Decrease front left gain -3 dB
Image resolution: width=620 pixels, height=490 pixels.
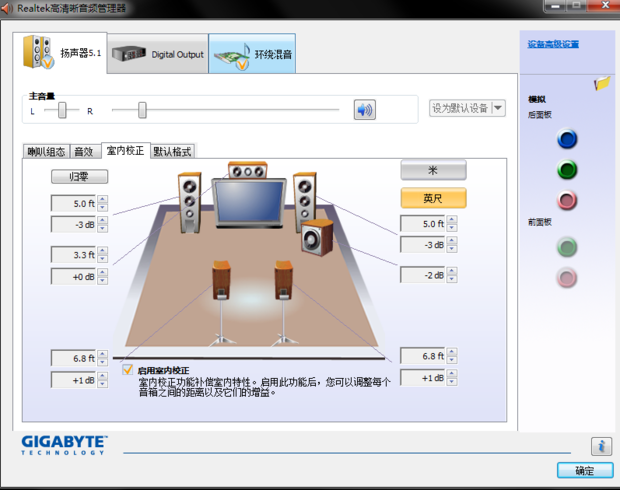tap(102, 229)
